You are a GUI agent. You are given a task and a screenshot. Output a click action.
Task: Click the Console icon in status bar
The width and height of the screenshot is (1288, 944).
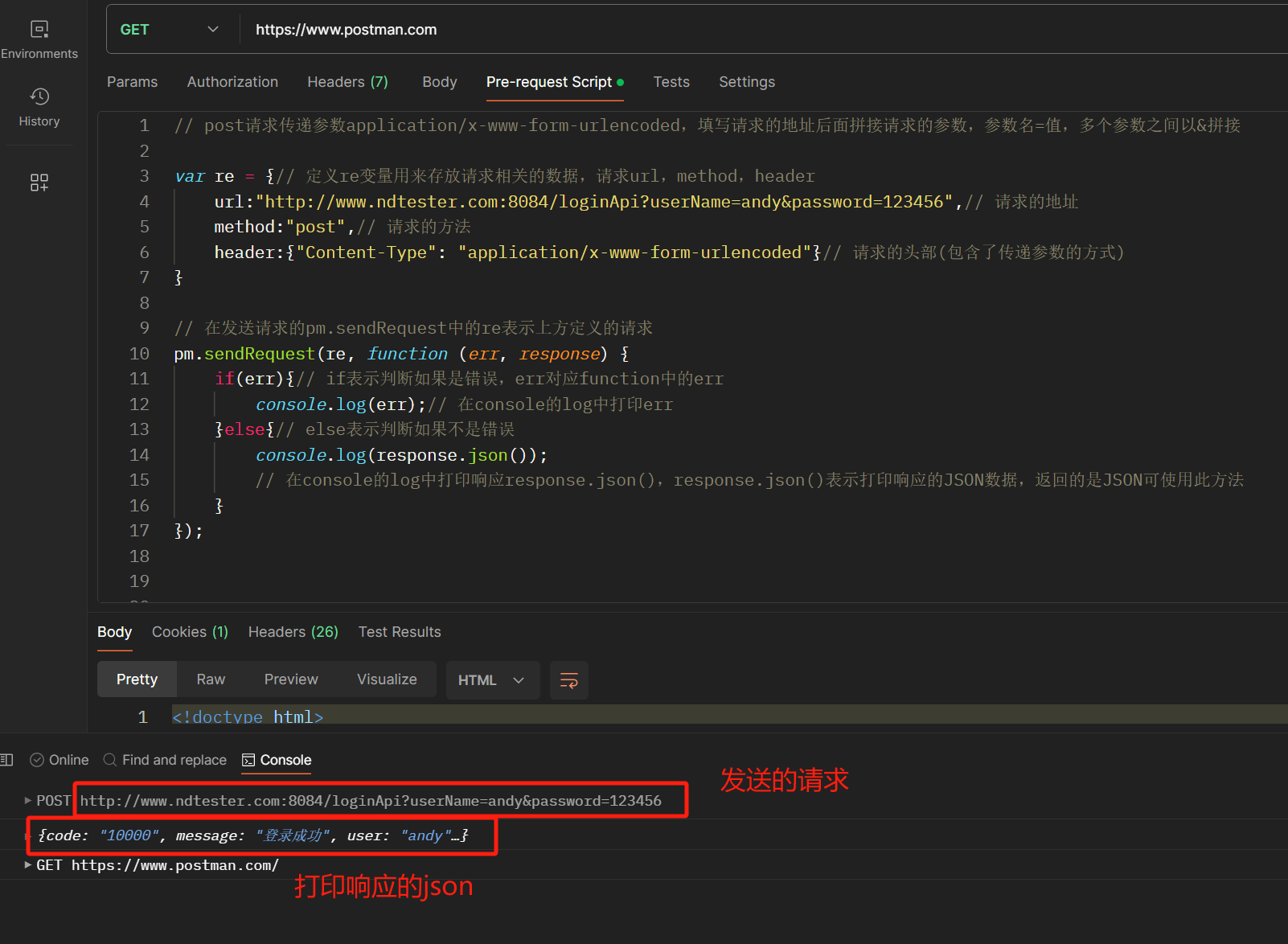tap(248, 760)
